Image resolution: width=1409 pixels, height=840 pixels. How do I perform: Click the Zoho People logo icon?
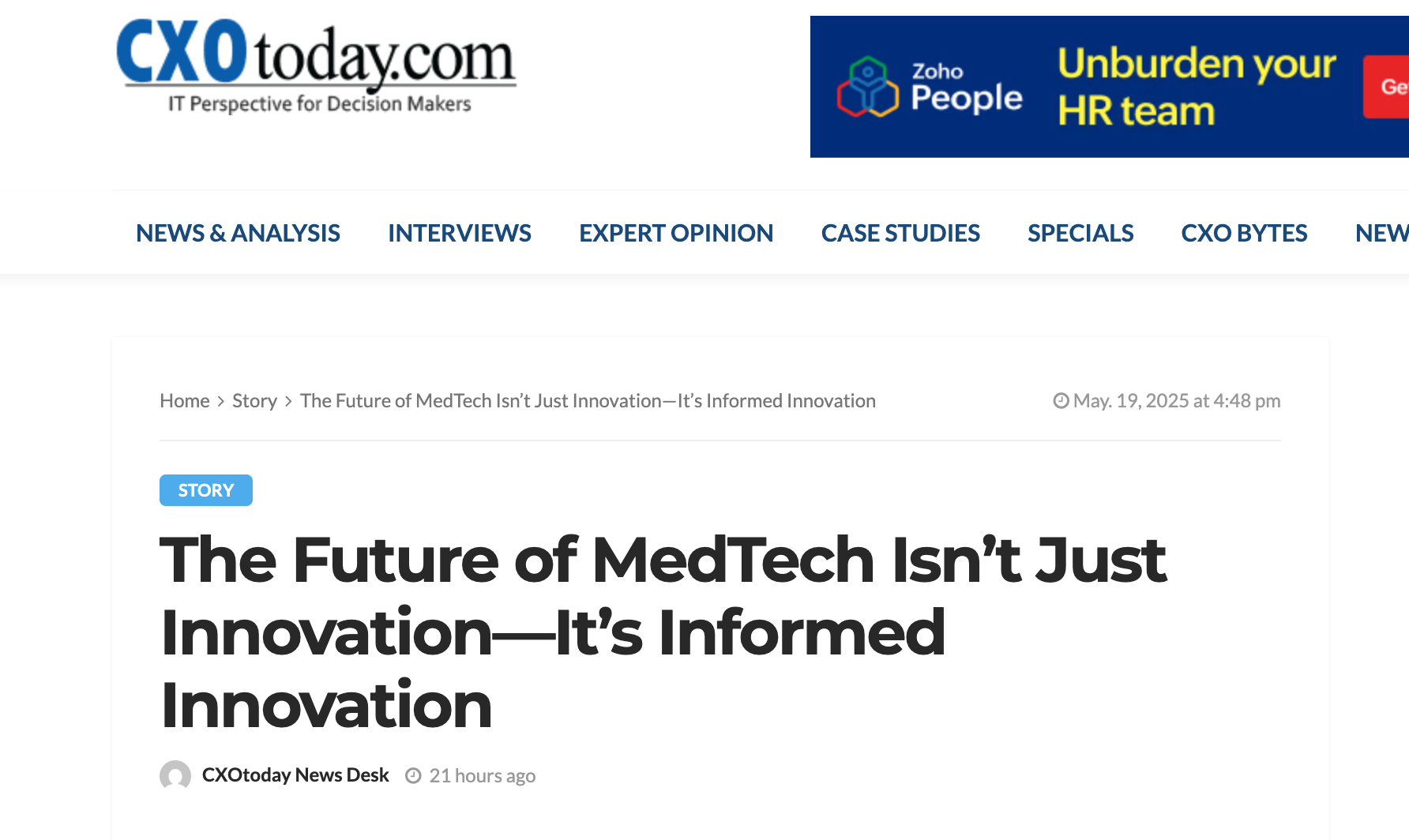point(867,87)
